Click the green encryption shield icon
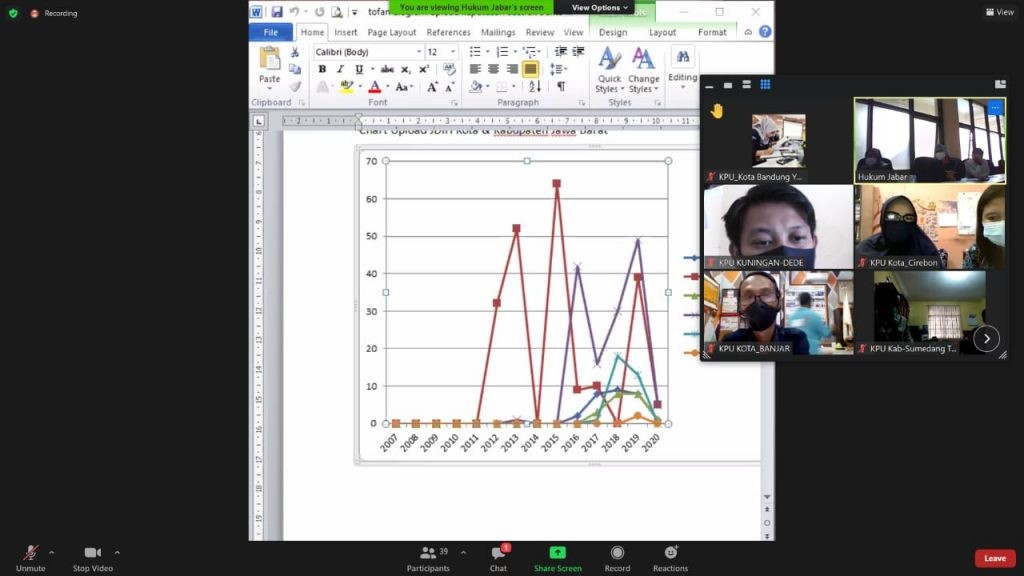 tap(13, 13)
